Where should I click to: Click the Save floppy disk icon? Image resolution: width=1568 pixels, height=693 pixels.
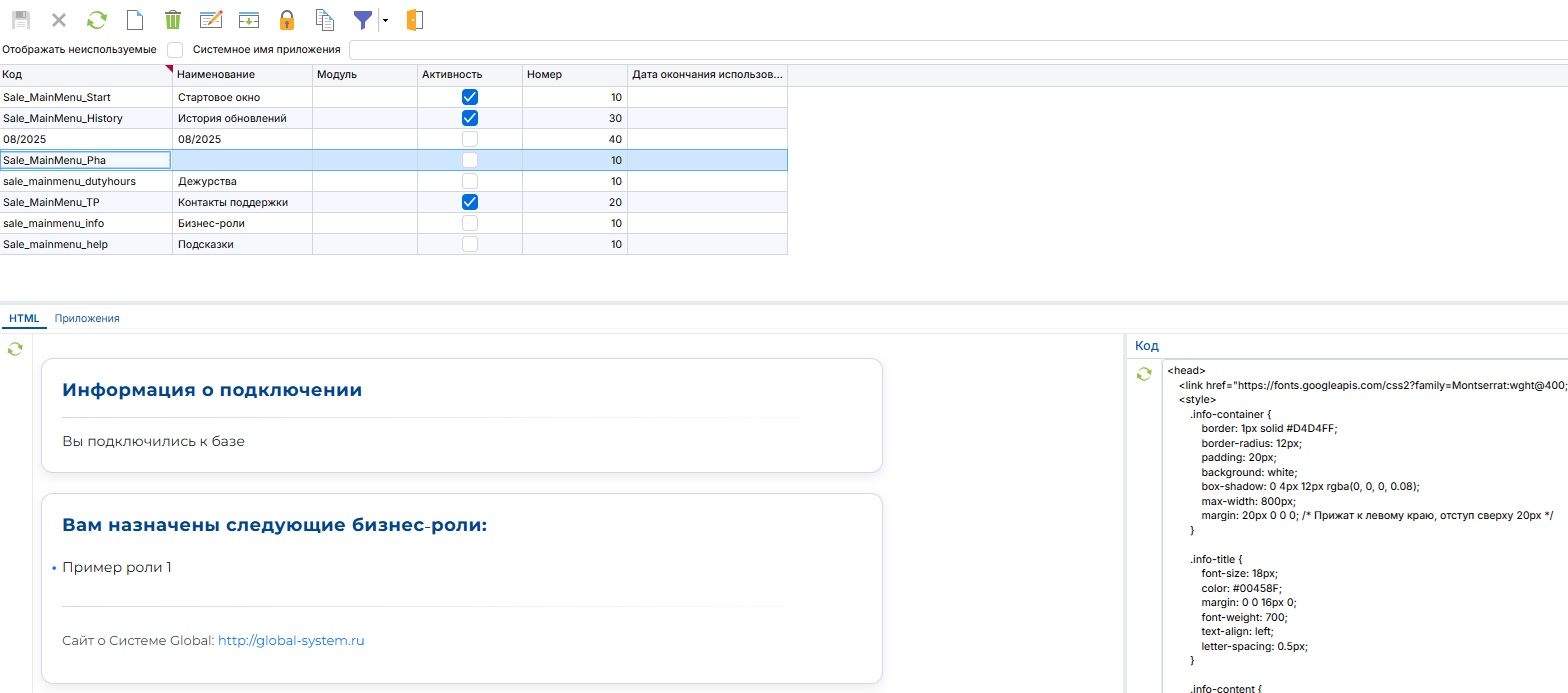[x=21, y=20]
